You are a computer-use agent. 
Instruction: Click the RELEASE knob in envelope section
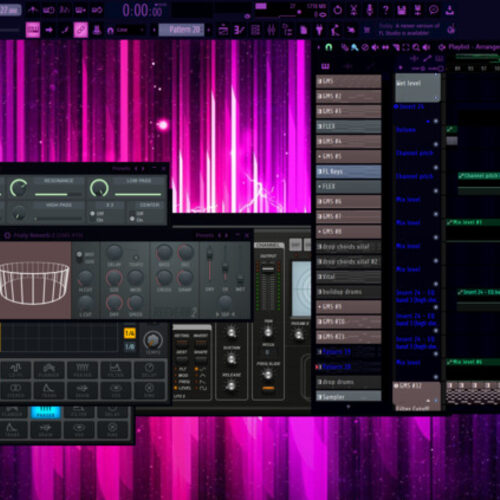[231, 386]
